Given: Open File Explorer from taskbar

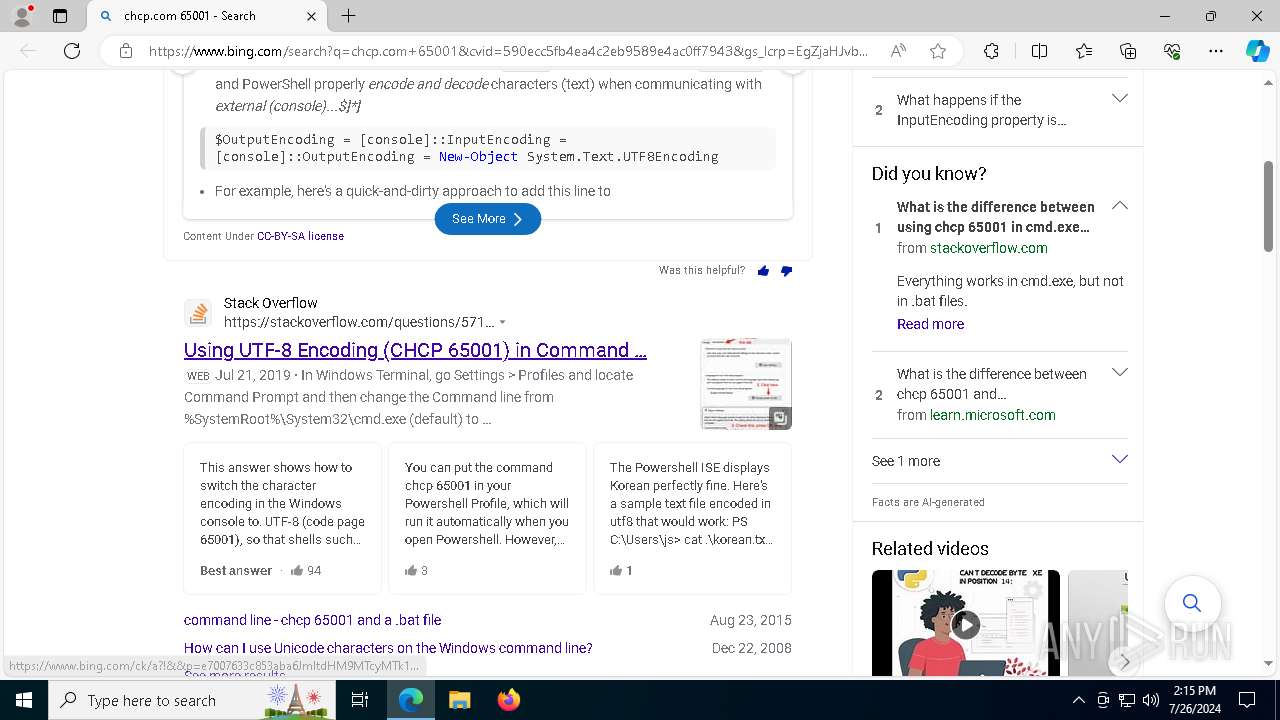Looking at the screenshot, I should pyautogui.click(x=459, y=700).
